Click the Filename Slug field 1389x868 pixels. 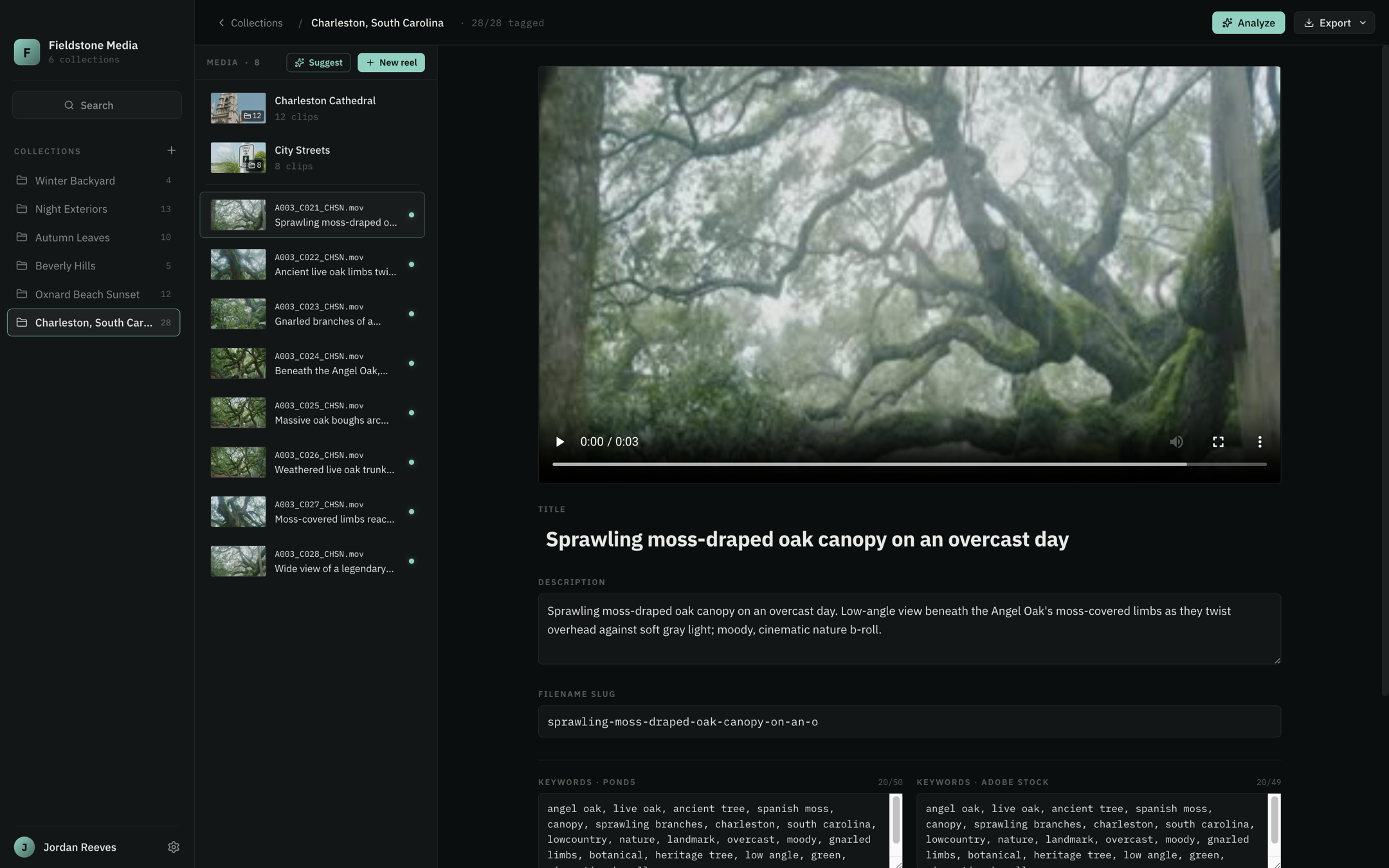(909, 721)
